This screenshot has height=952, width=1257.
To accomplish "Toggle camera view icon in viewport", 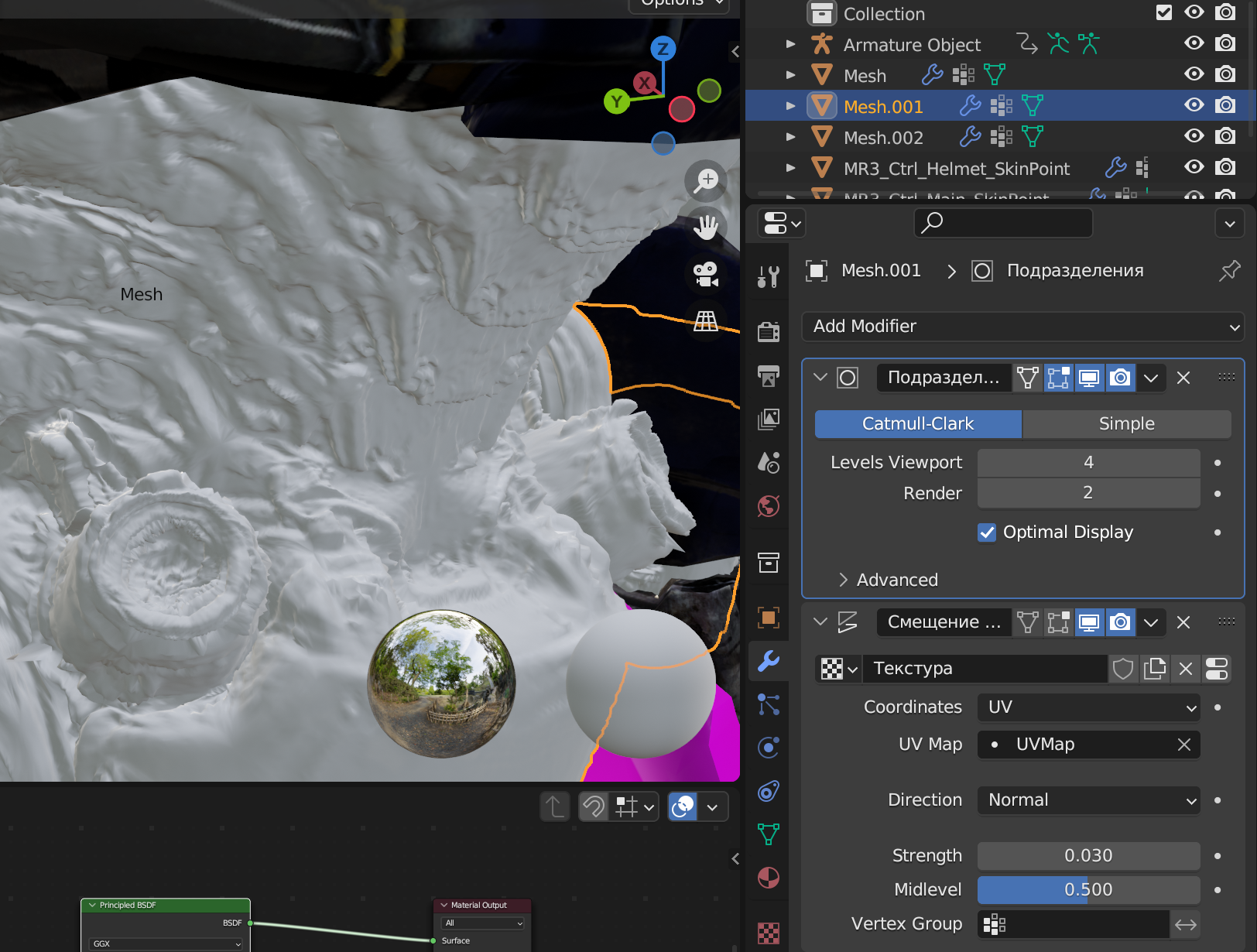I will (x=705, y=274).
